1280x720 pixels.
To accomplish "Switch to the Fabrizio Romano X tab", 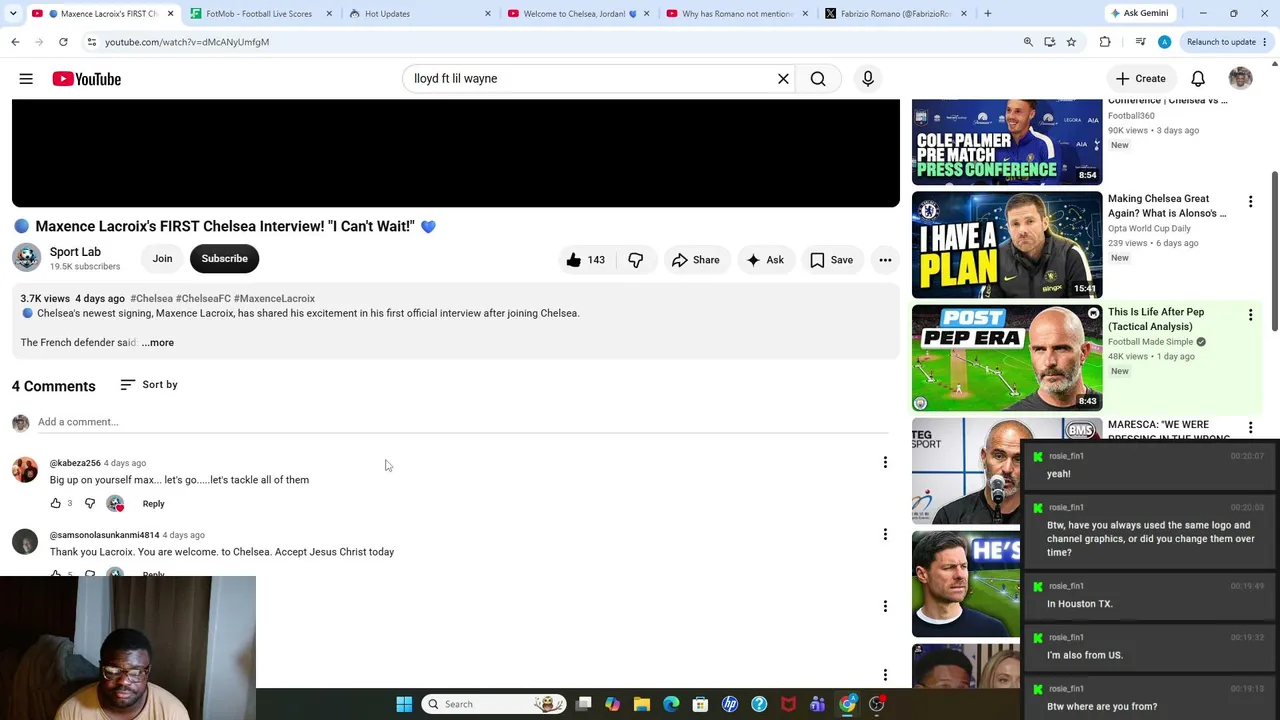I will pos(896,14).
